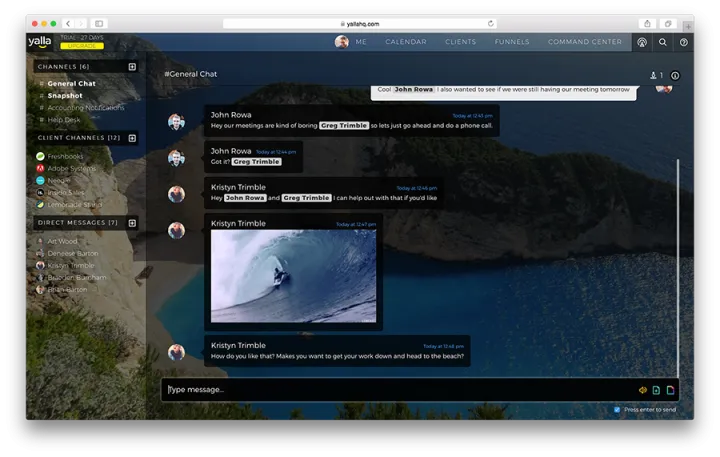Screen dimensions: 720x457
Task: Click the green add file icon
Action: (657, 390)
